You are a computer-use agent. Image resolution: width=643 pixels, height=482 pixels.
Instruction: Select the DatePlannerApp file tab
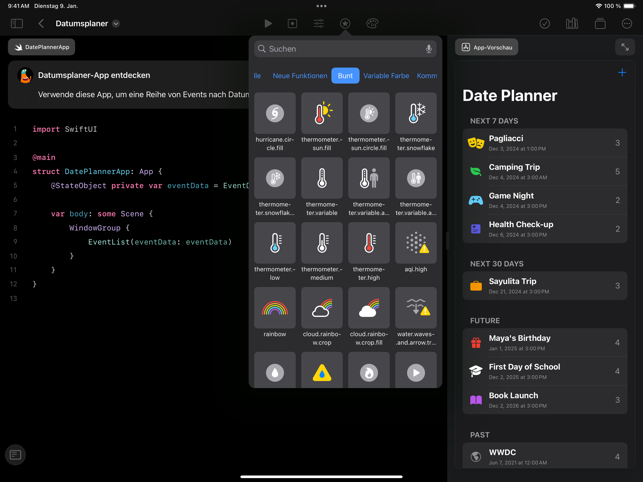41,47
